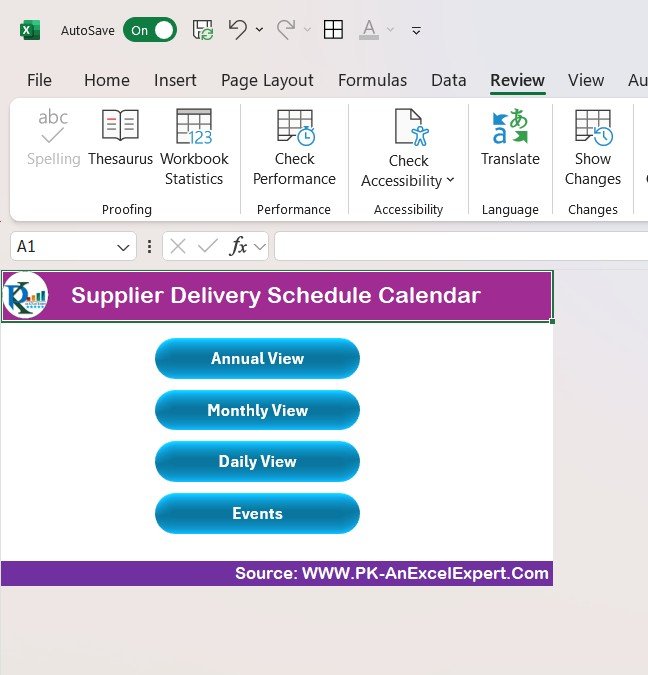Click the Undo arrow icon
Viewport: 648px width, 675px height.
click(x=238, y=30)
